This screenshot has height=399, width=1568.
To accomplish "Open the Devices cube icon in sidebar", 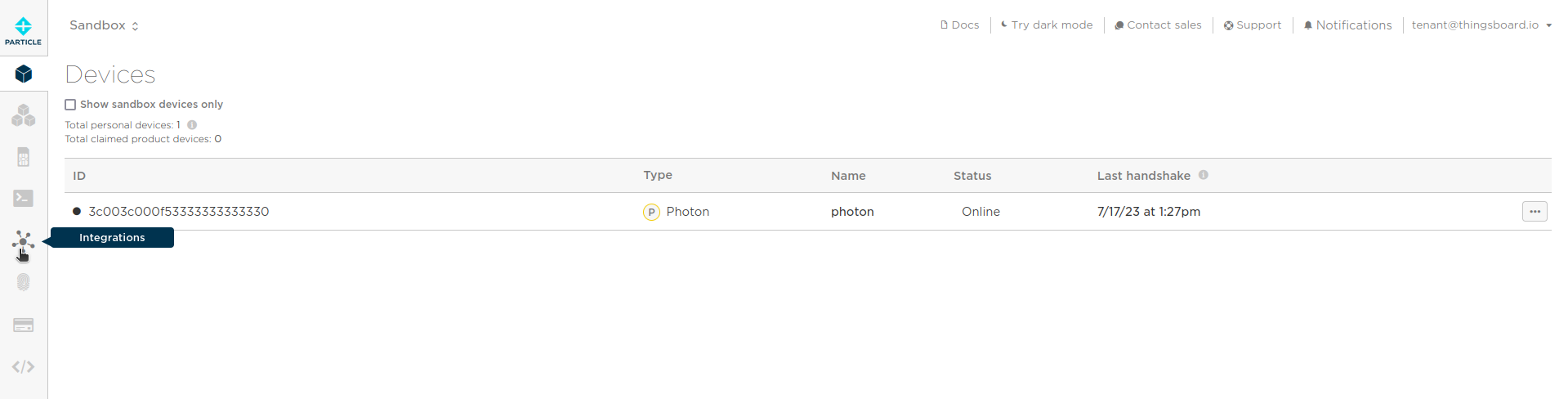I will [23, 74].
